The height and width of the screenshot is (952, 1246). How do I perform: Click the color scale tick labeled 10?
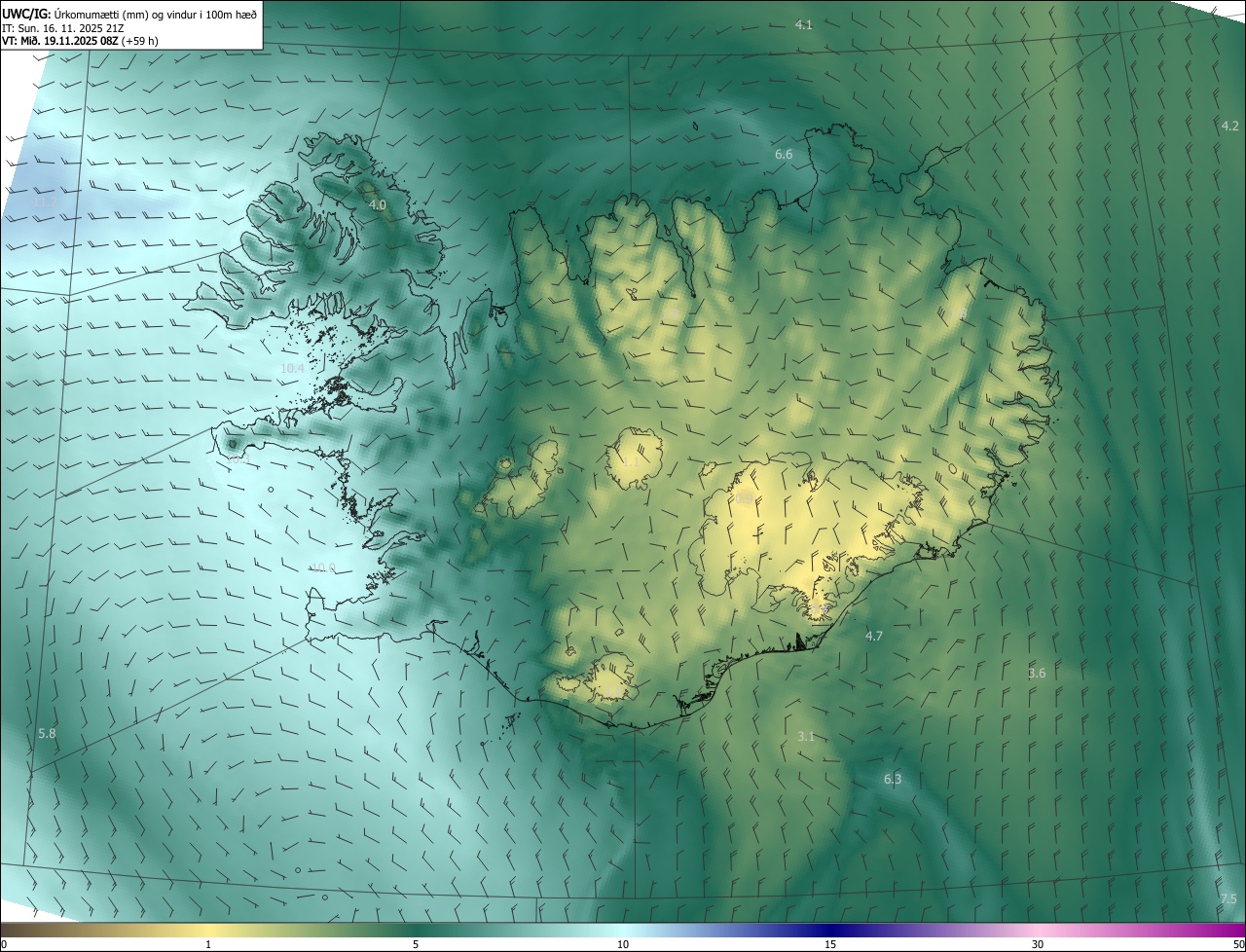[x=623, y=944]
